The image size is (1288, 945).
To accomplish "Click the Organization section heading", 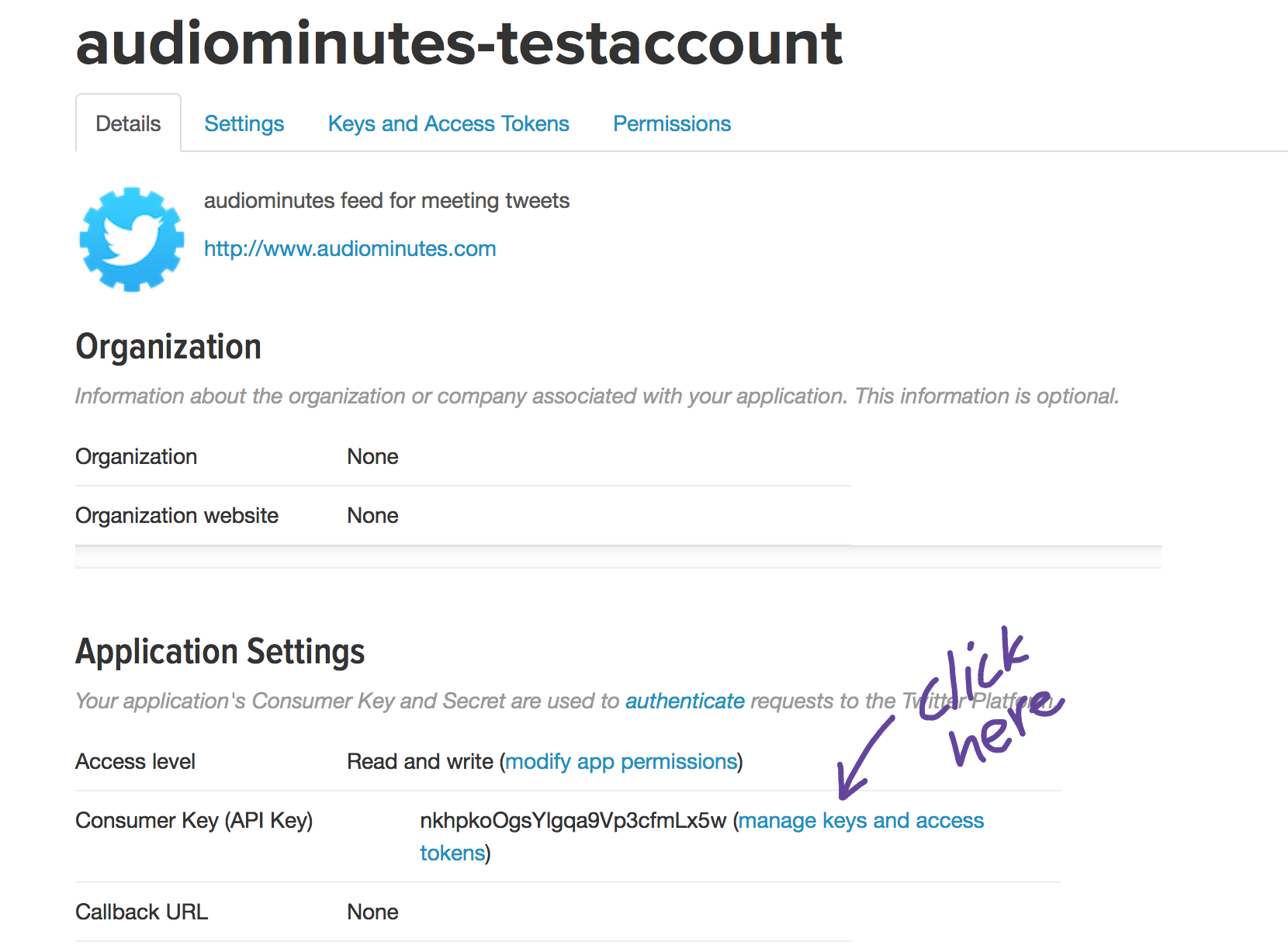I will click(x=168, y=347).
